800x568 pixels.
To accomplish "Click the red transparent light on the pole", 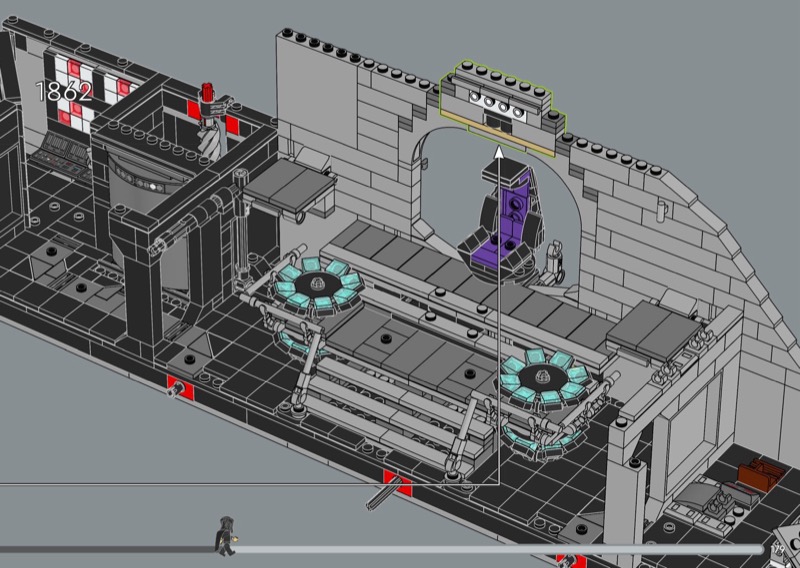I will [x=209, y=92].
